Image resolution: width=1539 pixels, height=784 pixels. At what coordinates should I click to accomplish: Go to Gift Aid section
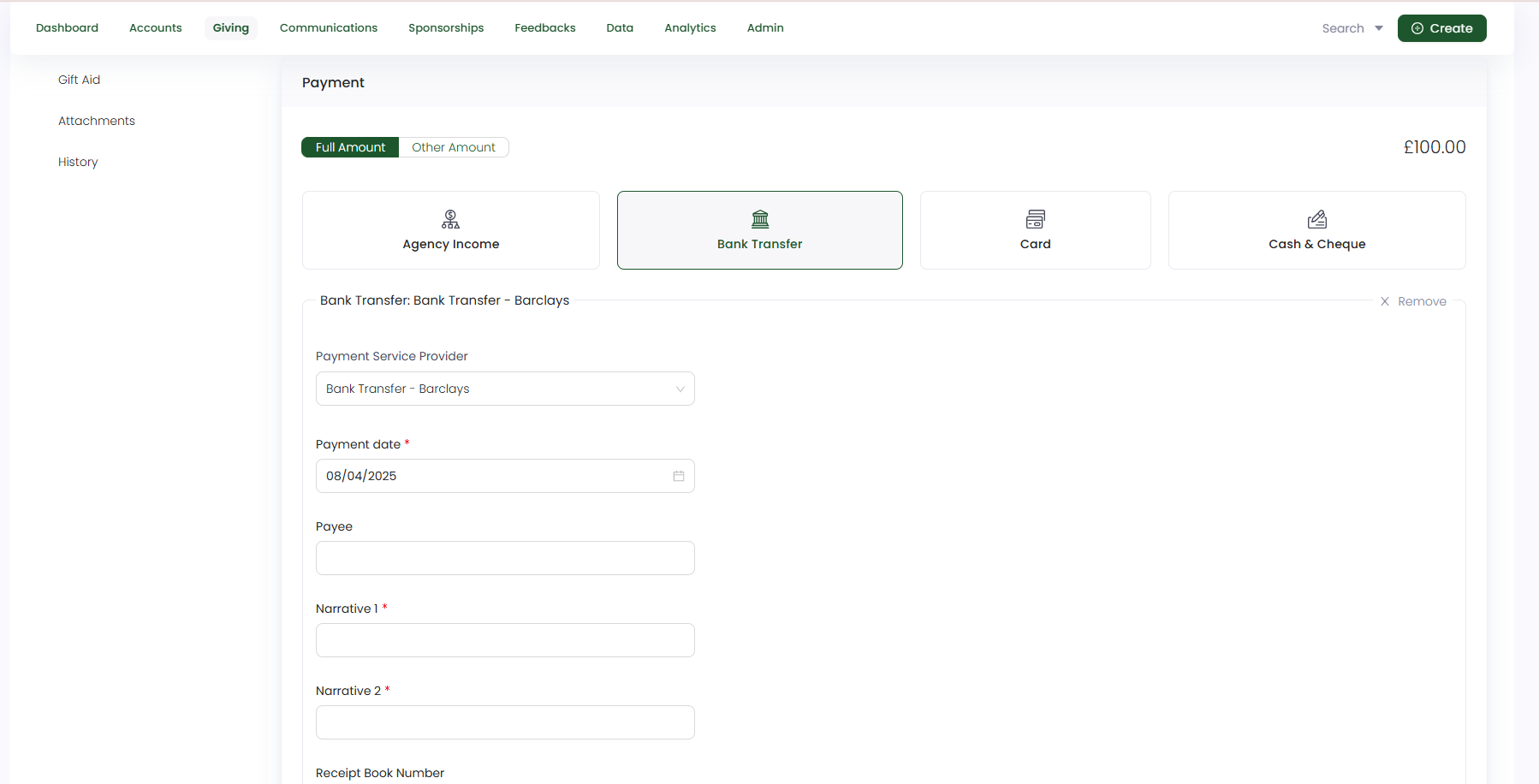pyautogui.click(x=79, y=80)
